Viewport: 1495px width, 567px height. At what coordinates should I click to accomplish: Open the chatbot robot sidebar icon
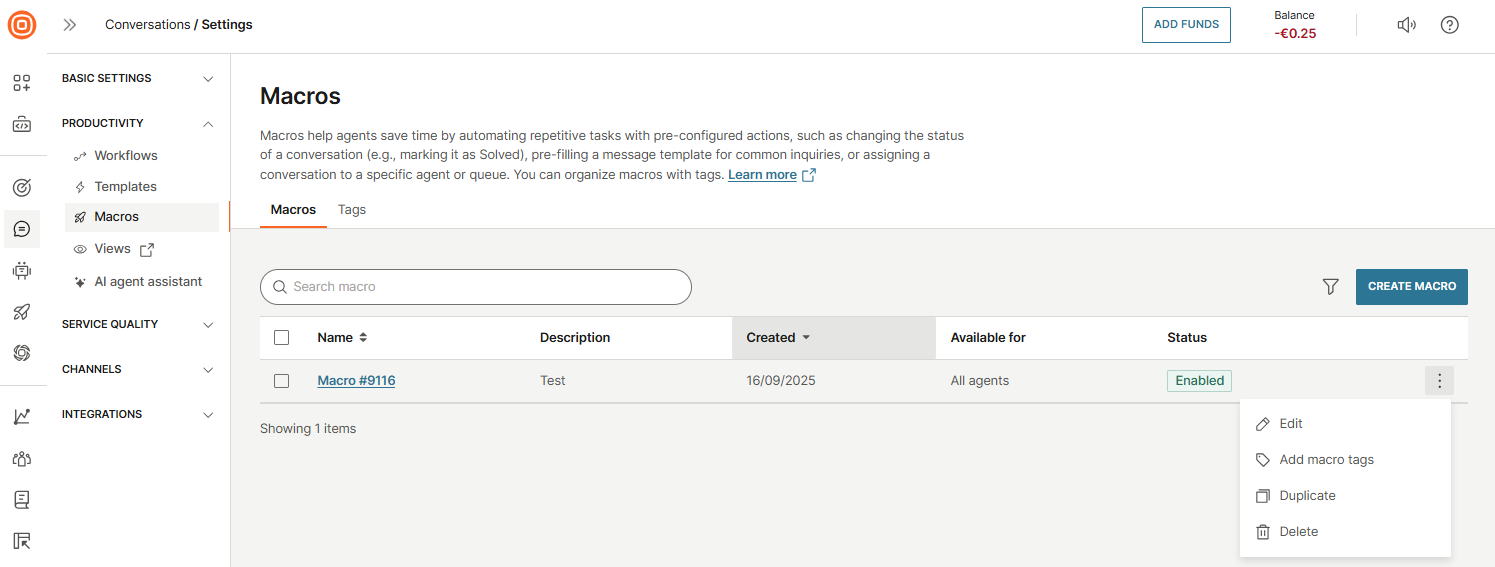[22, 270]
